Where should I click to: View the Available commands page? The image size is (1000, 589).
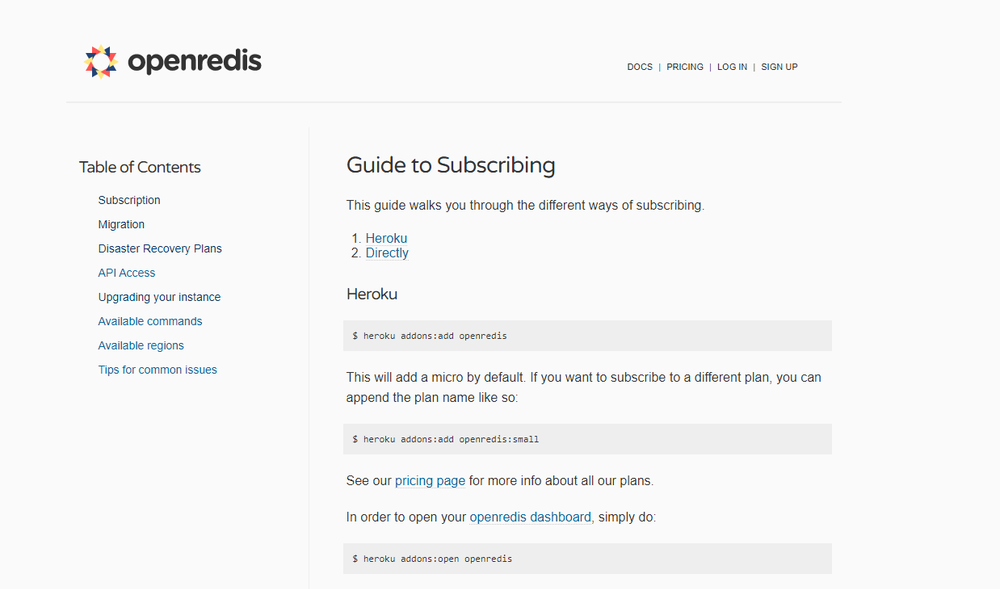tap(150, 321)
